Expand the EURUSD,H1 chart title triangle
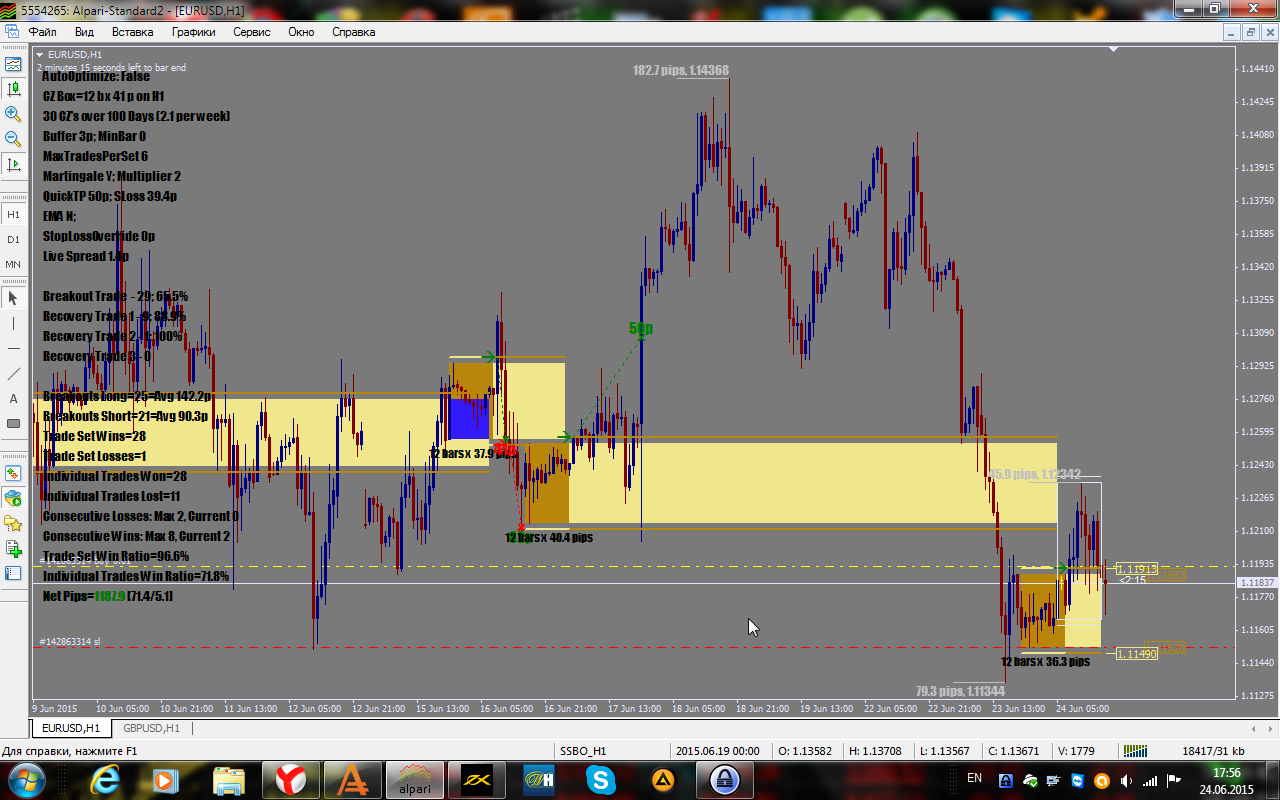Viewport: 1280px width, 800px height. coord(40,54)
